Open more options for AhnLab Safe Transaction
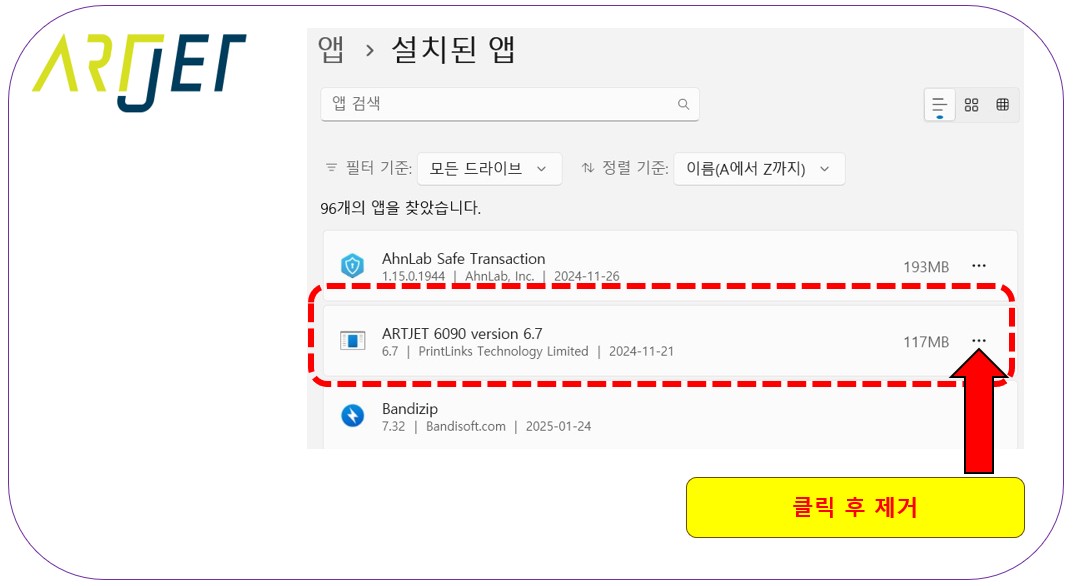This screenshot has width=1075, height=586. click(978, 266)
